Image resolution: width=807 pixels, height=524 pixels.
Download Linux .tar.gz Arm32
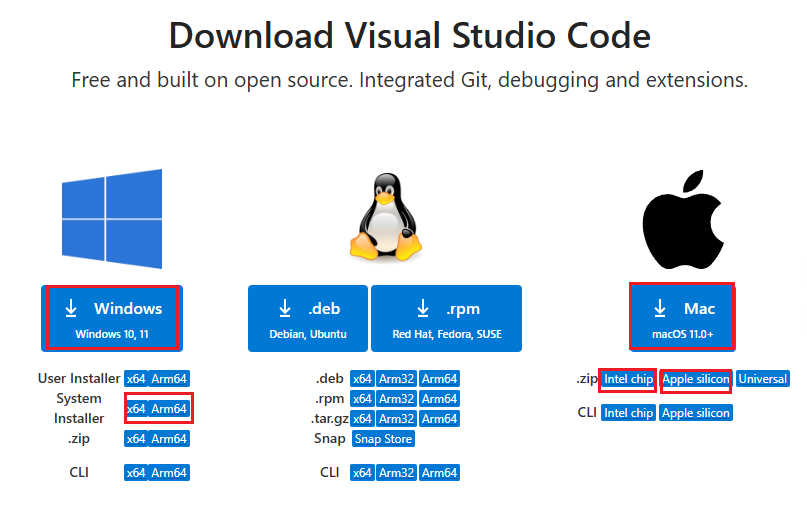396,418
